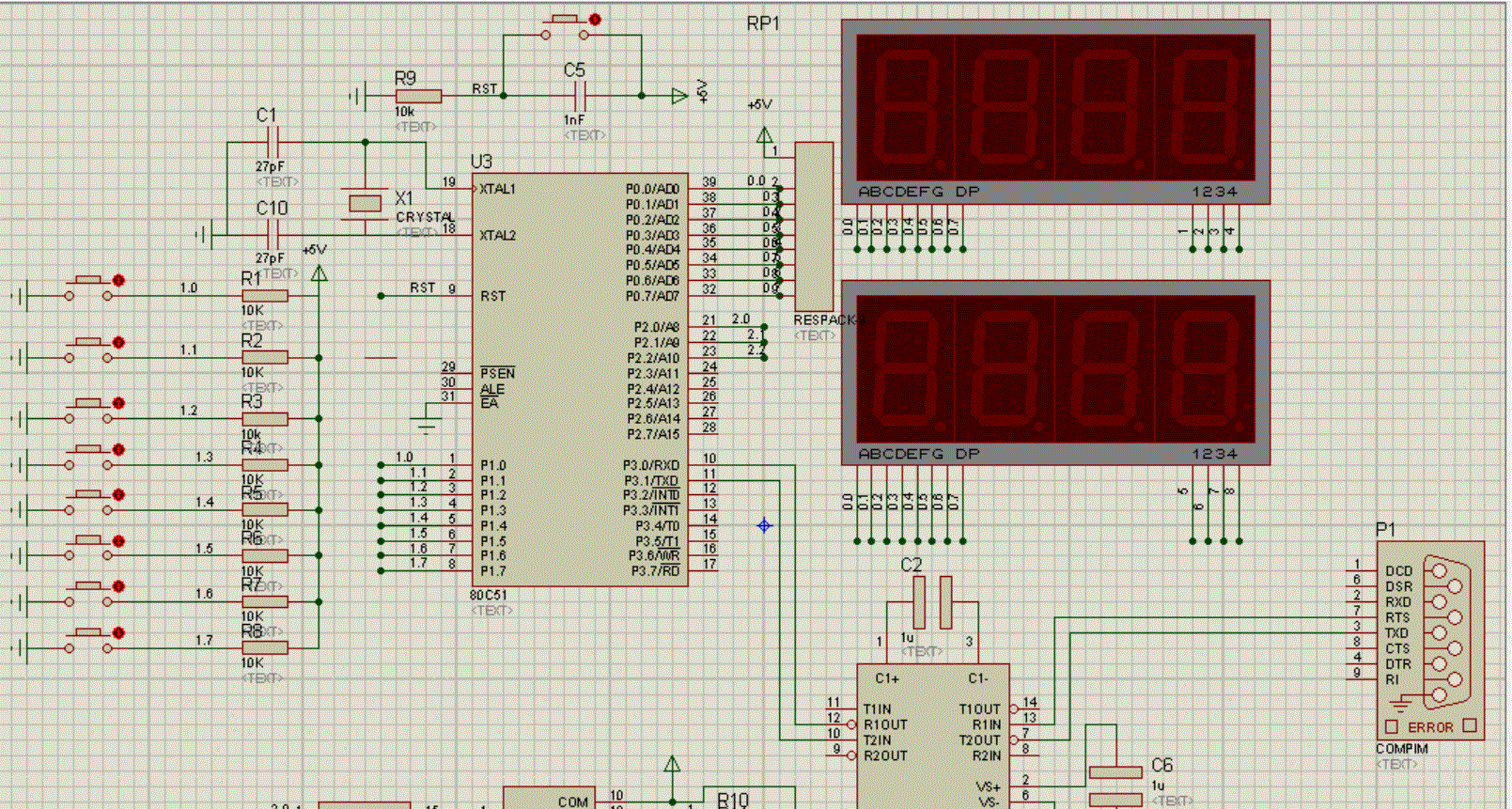The width and height of the screenshot is (1512, 809).
Task: Select capacitor C5 symbol
Action: coord(580,95)
